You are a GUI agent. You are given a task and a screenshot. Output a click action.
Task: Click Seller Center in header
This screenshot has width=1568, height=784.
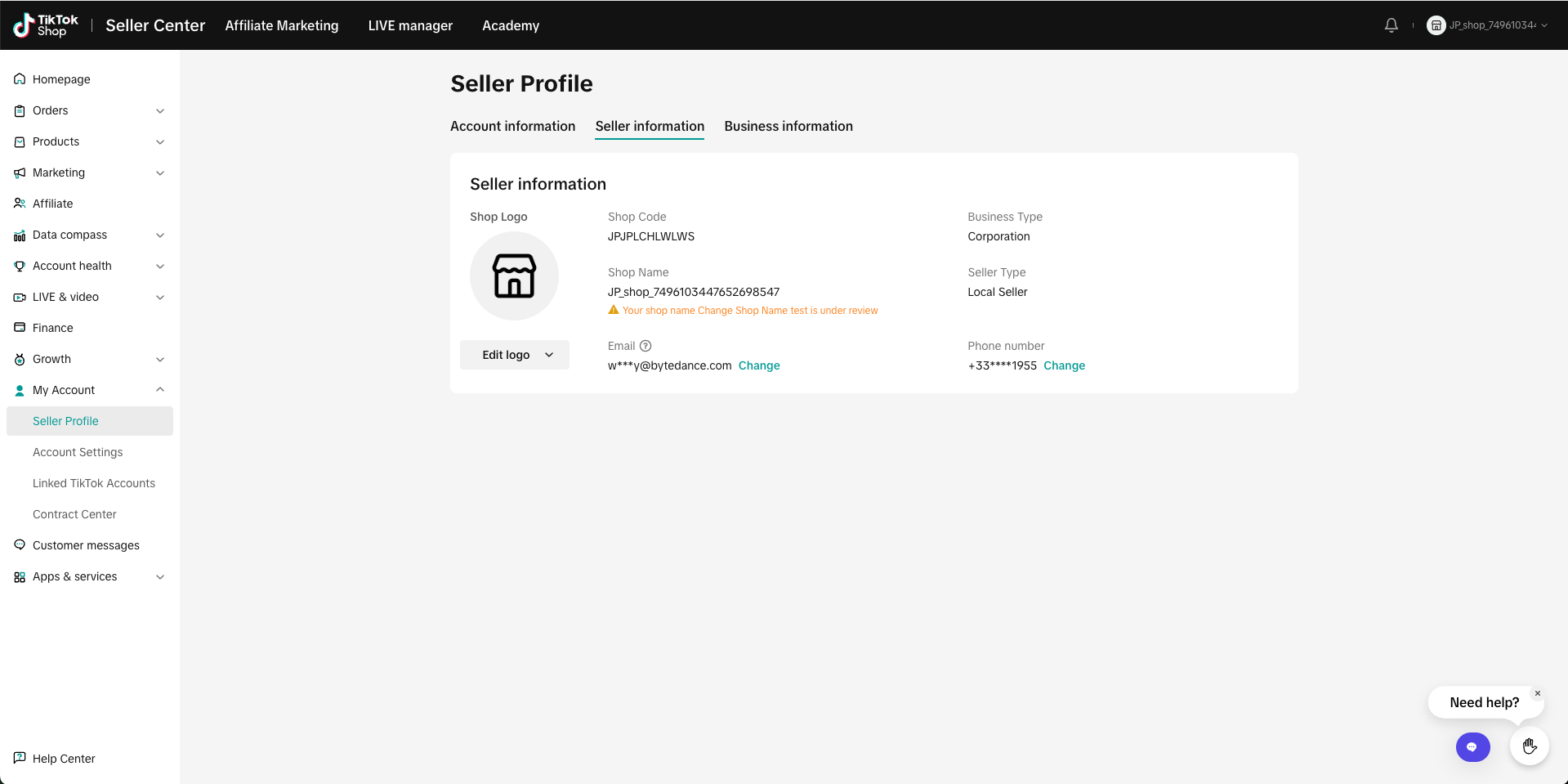point(155,25)
